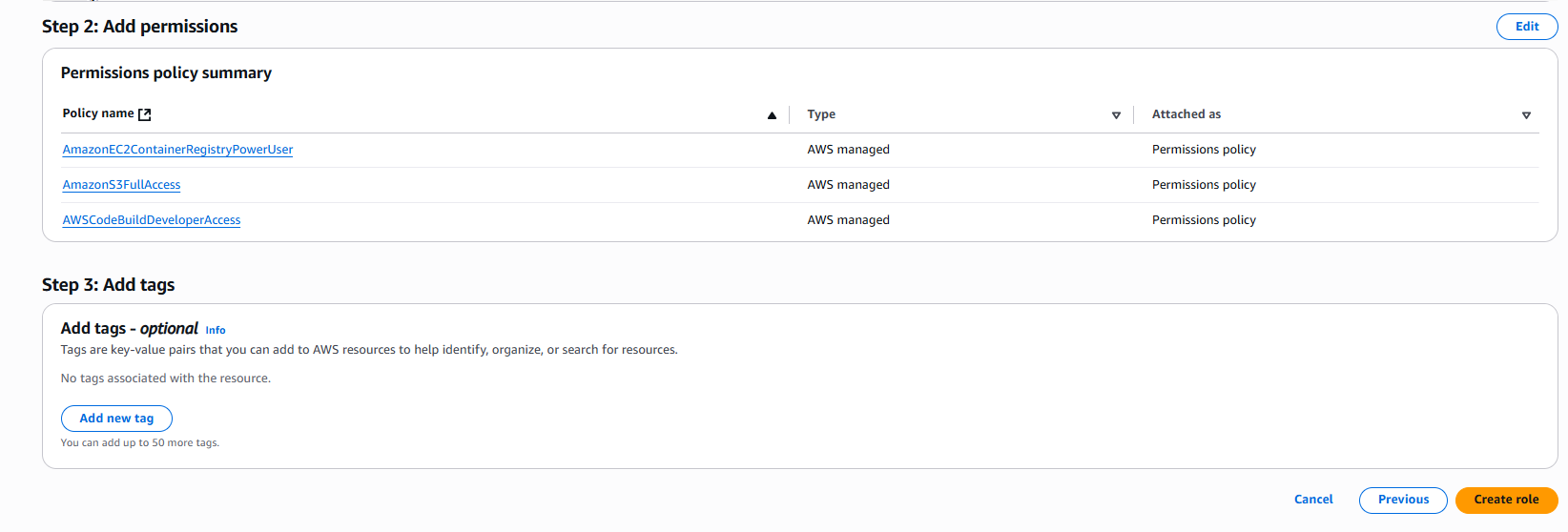Open the AmazonEC2ContainerRegistryPowerUser policy link

point(177,150)
